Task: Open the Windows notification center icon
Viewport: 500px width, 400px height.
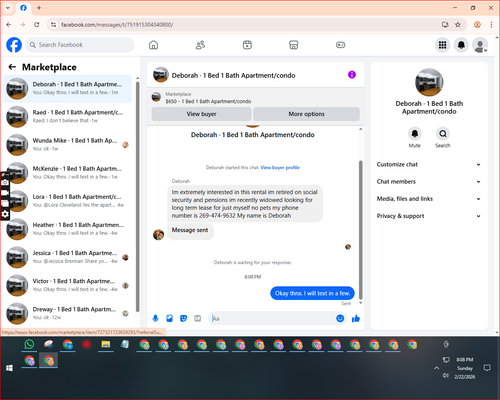Action: click(487, 368)
